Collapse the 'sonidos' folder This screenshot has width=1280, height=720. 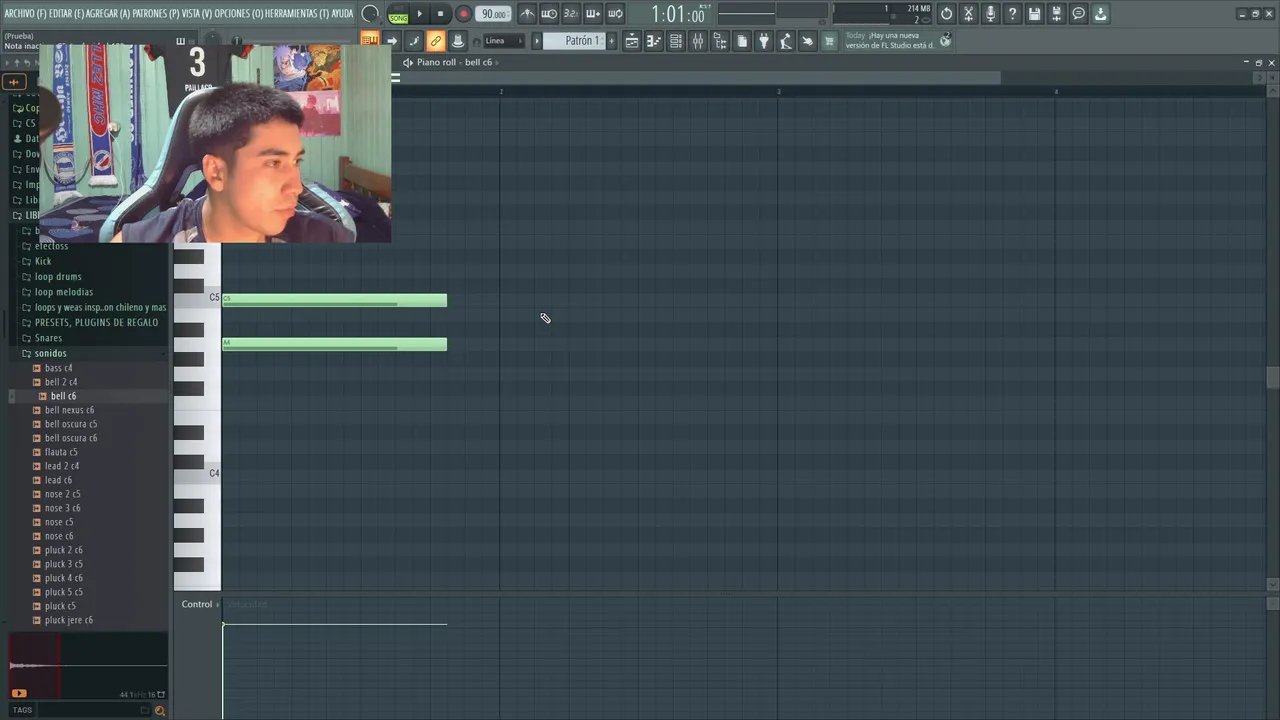(x=50, y=353)
